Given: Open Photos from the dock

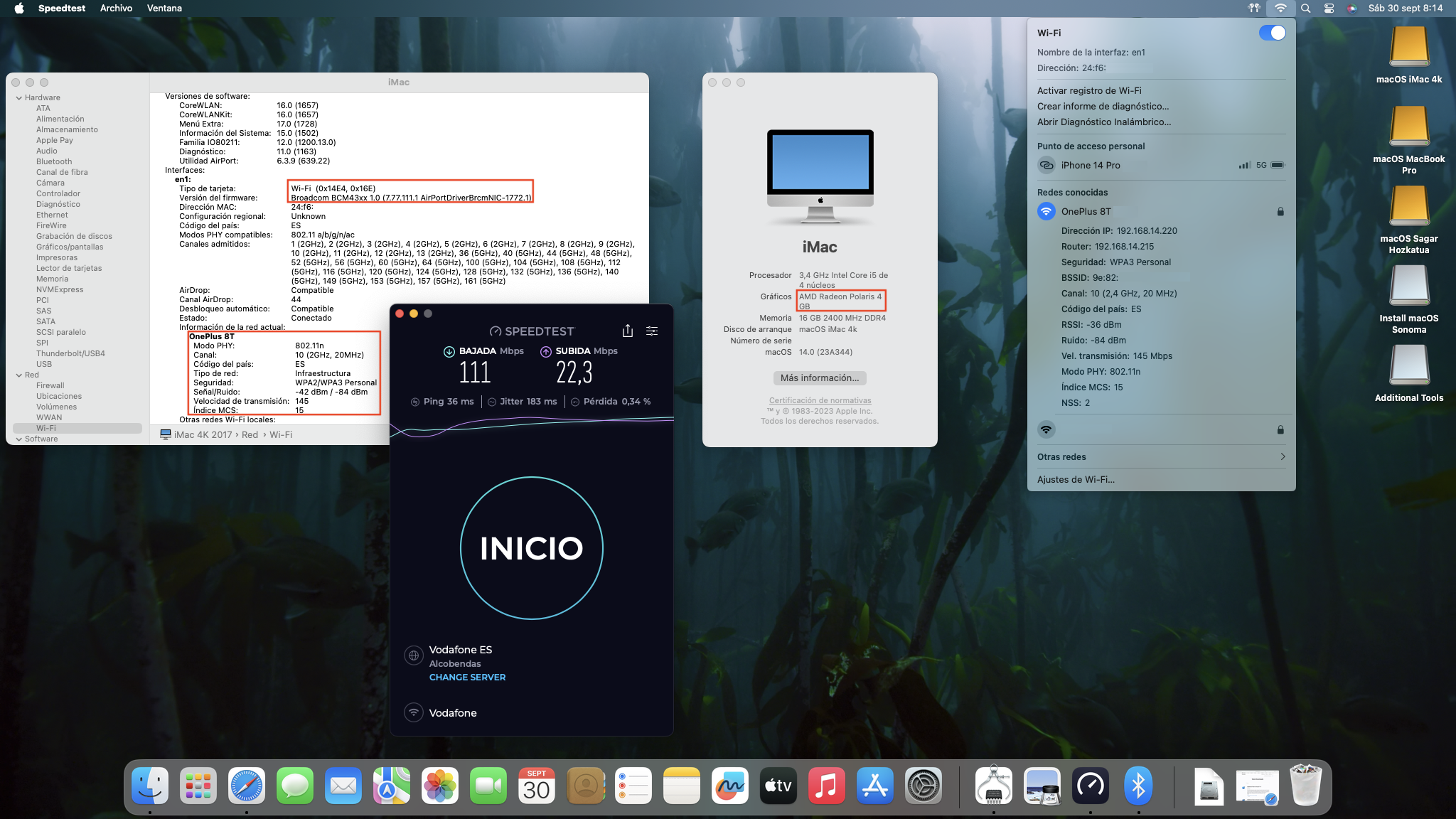Looking at the screenshot, I should pyautogui.click(x=440, y=786).
